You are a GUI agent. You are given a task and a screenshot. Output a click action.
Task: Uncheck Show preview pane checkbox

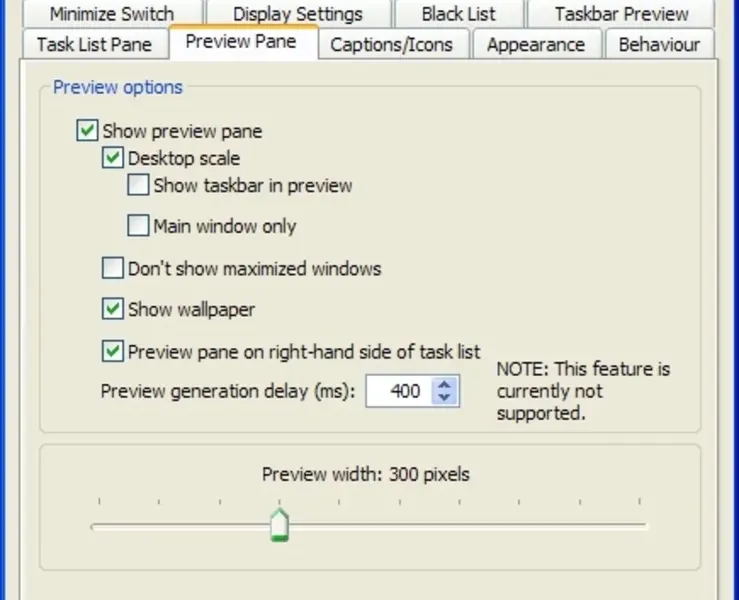(87, 131)
